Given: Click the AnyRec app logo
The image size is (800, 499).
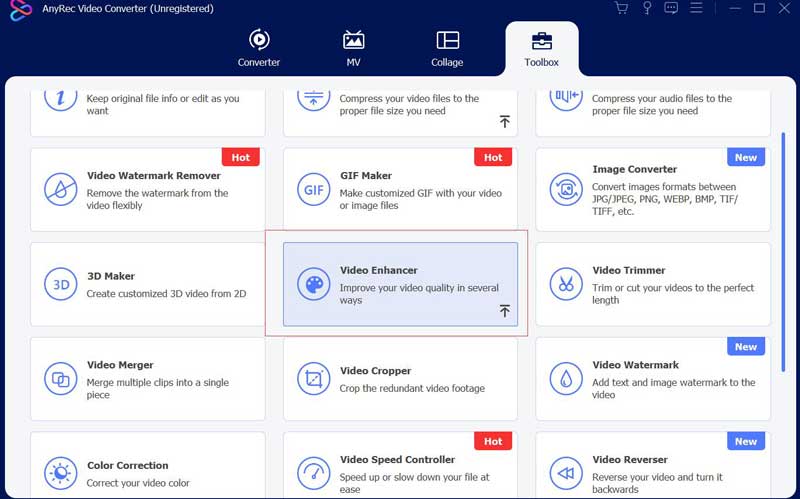Looking at the screenshot, I should (x=21, y=9).
